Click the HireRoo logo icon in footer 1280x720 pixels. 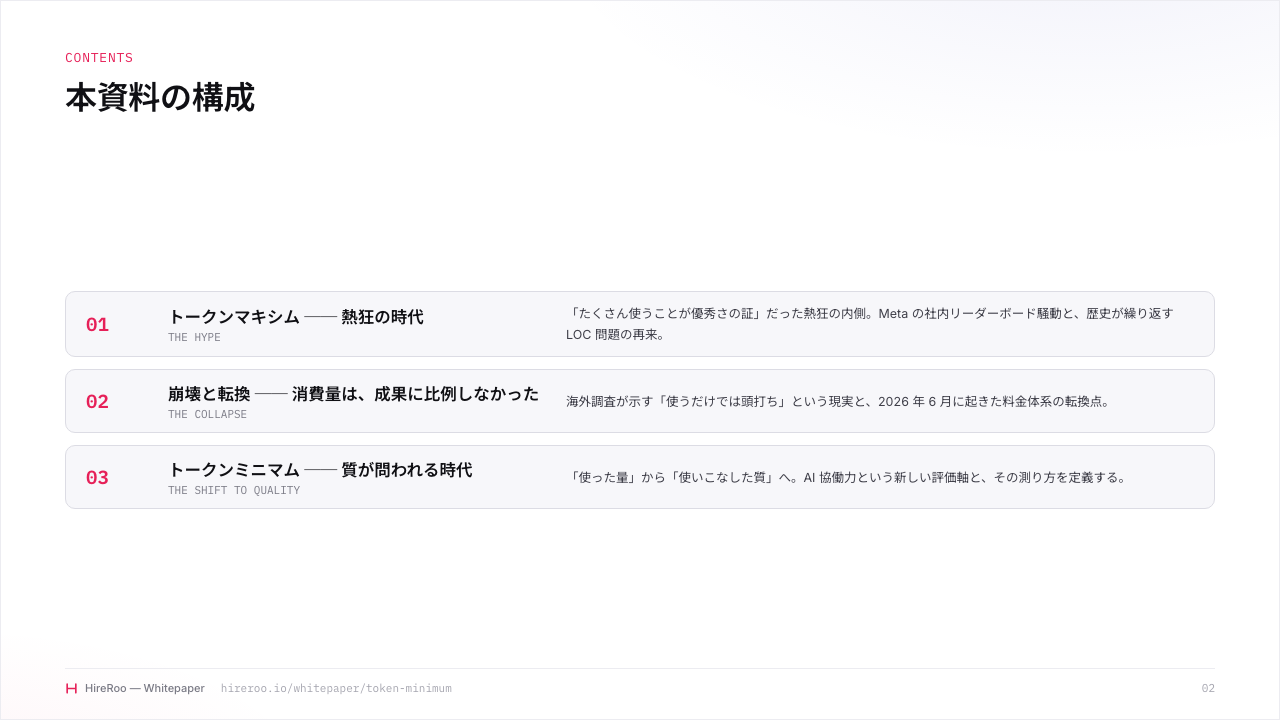(x=71, y=688)
